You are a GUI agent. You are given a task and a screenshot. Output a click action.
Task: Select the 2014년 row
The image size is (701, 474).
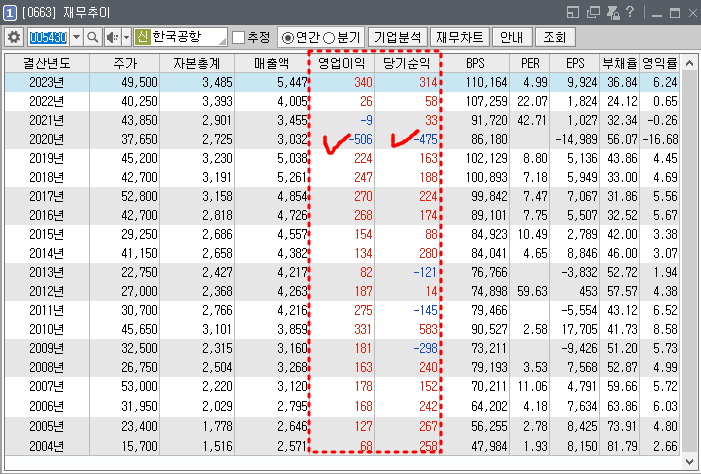(342, 254)
